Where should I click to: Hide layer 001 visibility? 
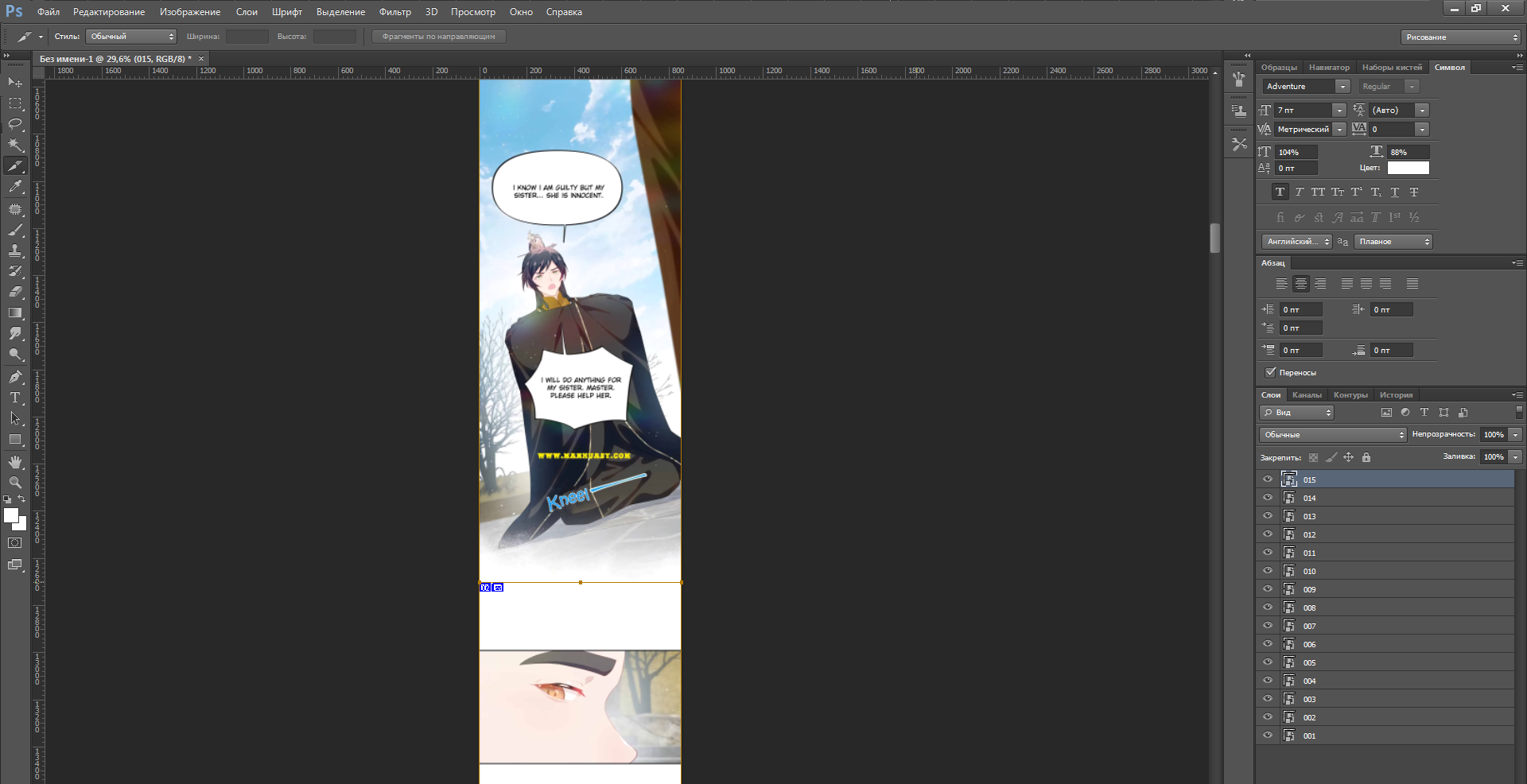point(1268,735)
